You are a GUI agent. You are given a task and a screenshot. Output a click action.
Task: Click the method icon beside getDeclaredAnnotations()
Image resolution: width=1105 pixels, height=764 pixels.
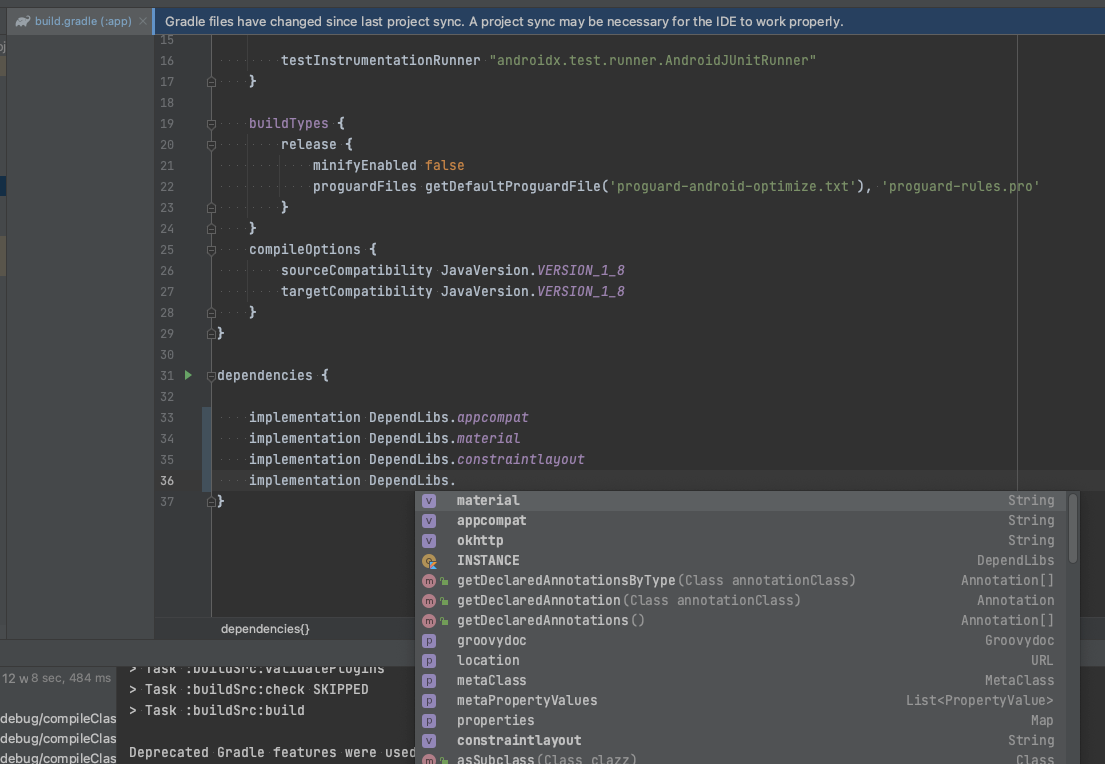(x=429, y=621)
